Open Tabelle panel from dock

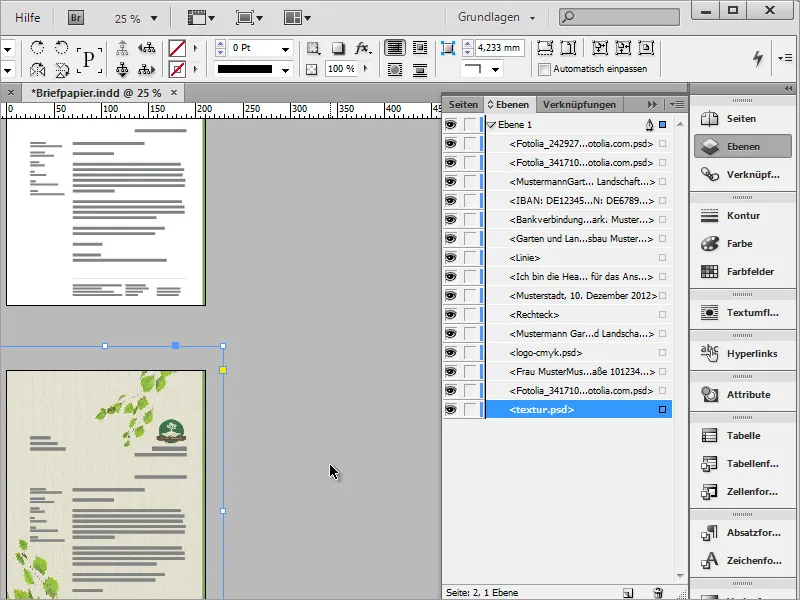click(x=742, y=435)
